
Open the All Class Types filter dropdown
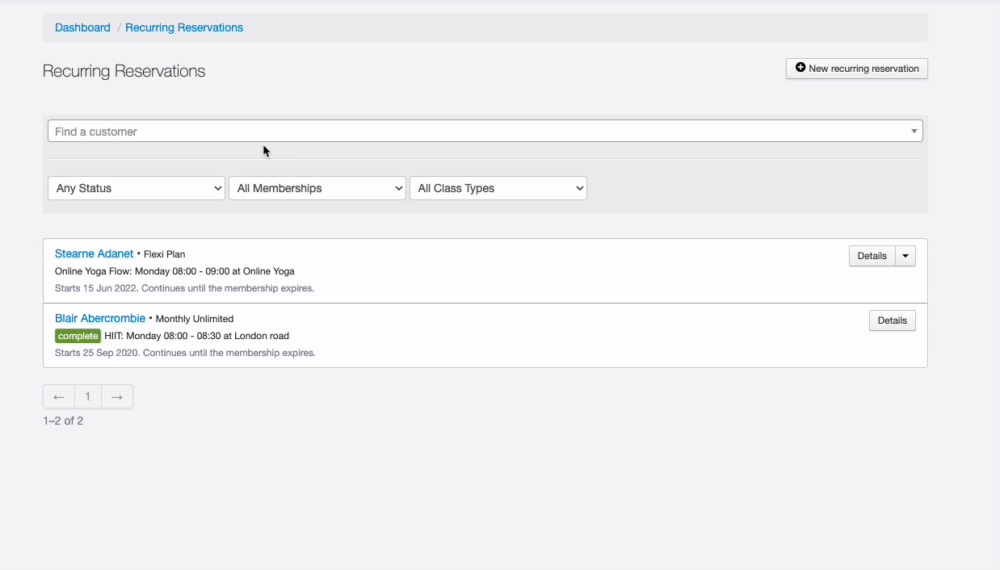click(x=498, y=188)
